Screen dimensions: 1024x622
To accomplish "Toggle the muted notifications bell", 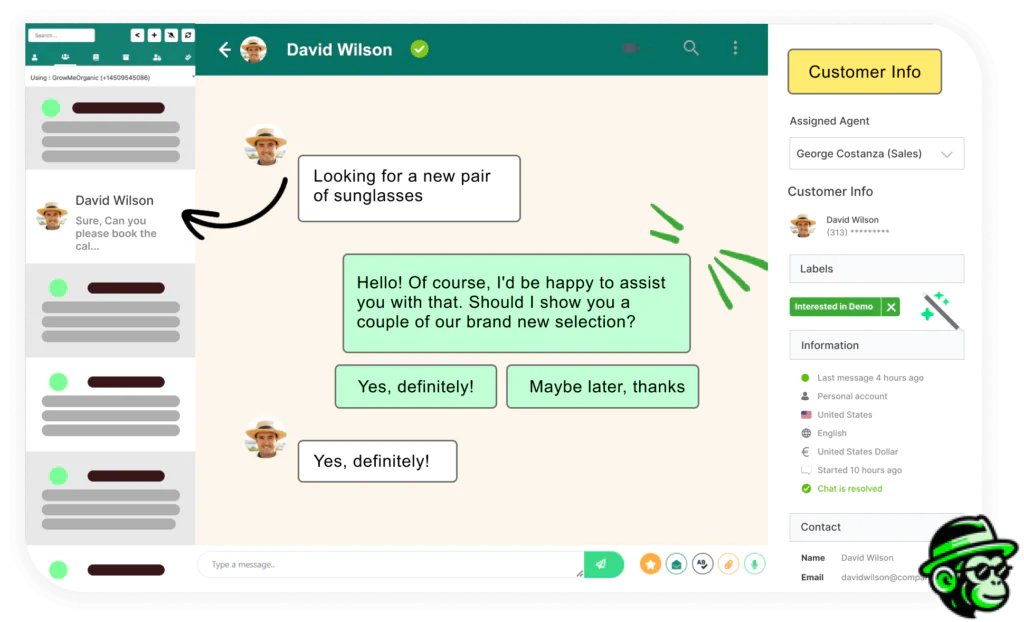I will pos(171,35).
